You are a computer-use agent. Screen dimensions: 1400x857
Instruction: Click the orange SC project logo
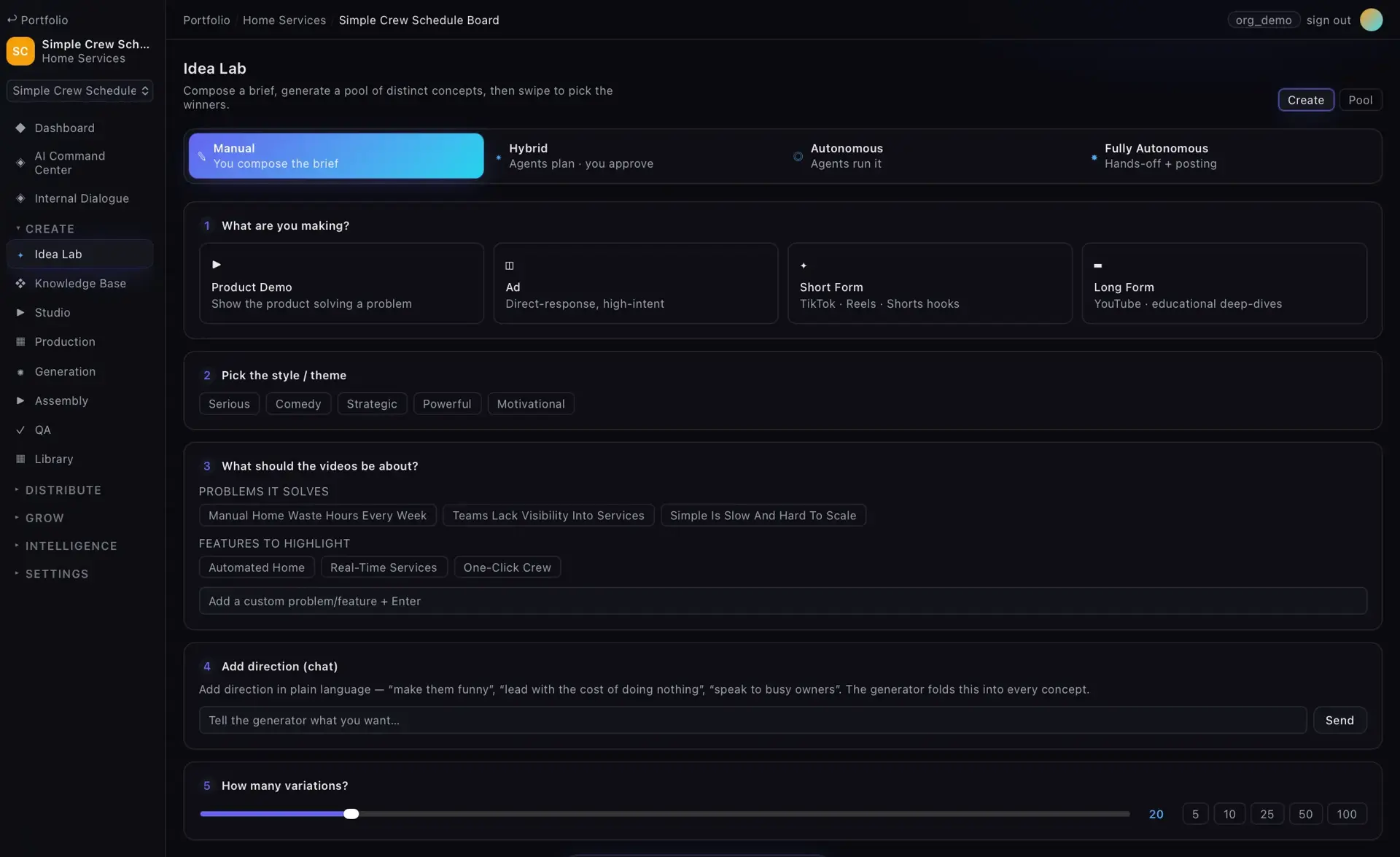click(20, 51)
